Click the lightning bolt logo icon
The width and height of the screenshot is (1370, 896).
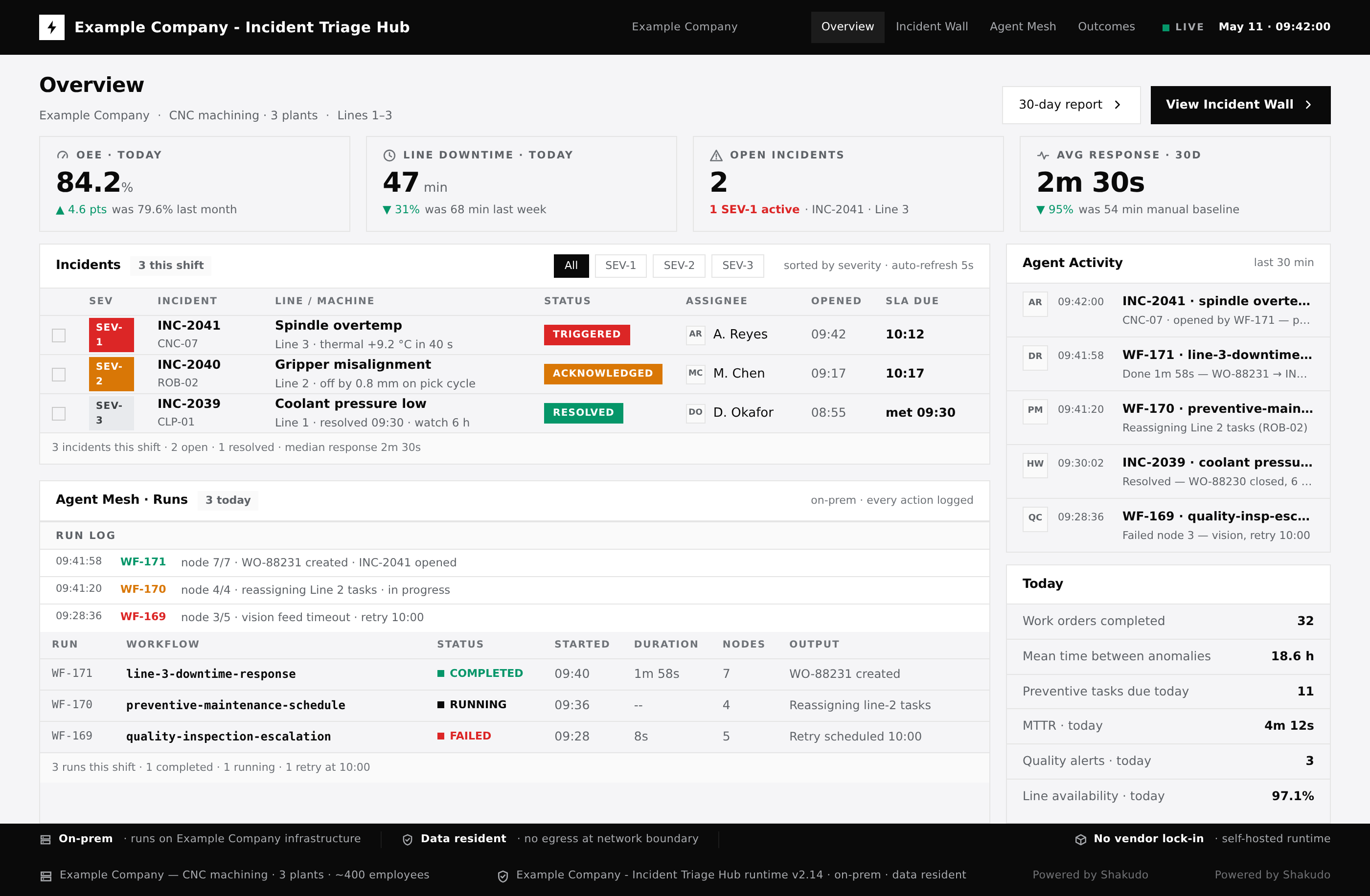[x=52, y=27]
